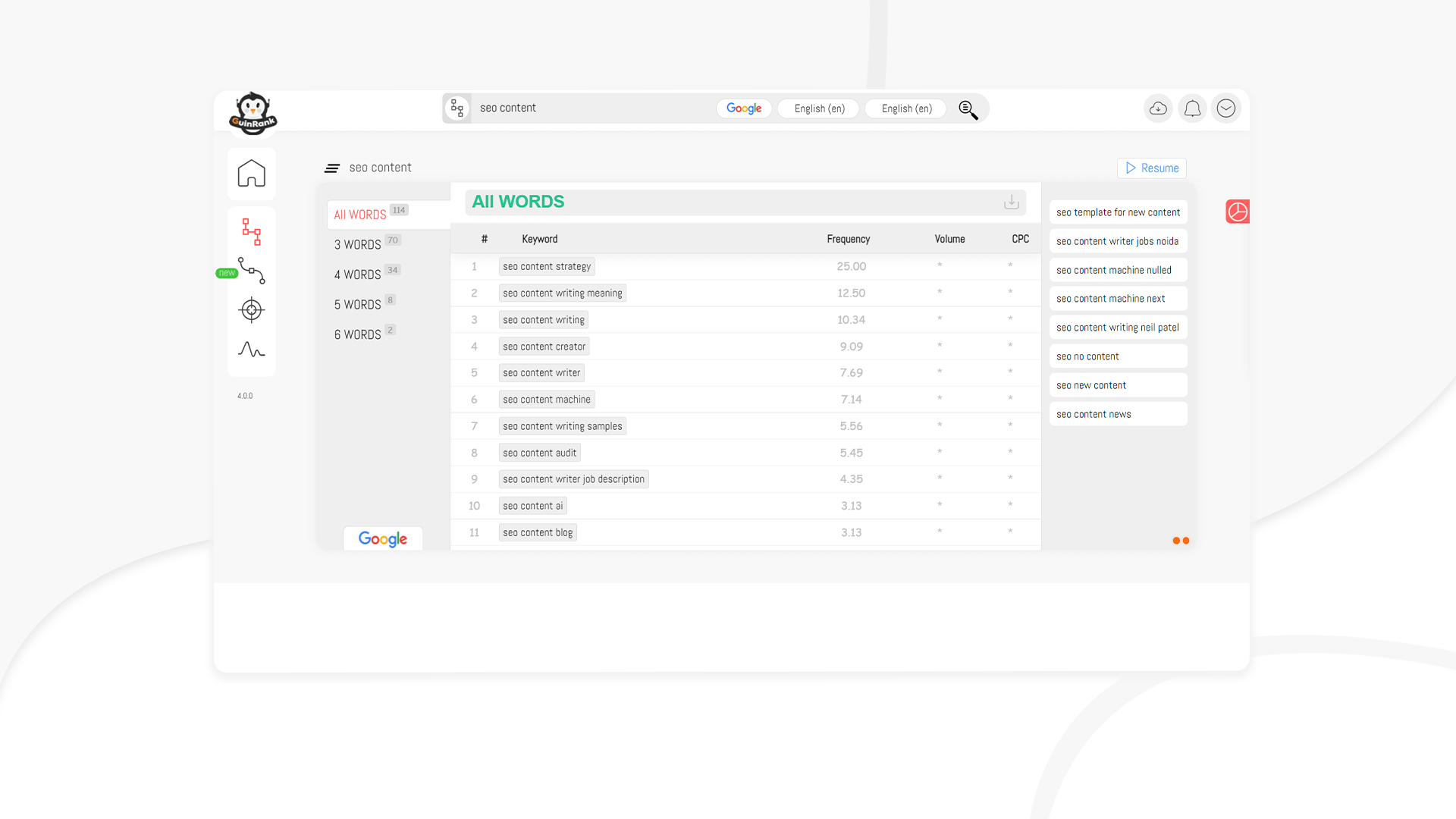Click the cloud save icon
1456x819 pixels.
1158,108
